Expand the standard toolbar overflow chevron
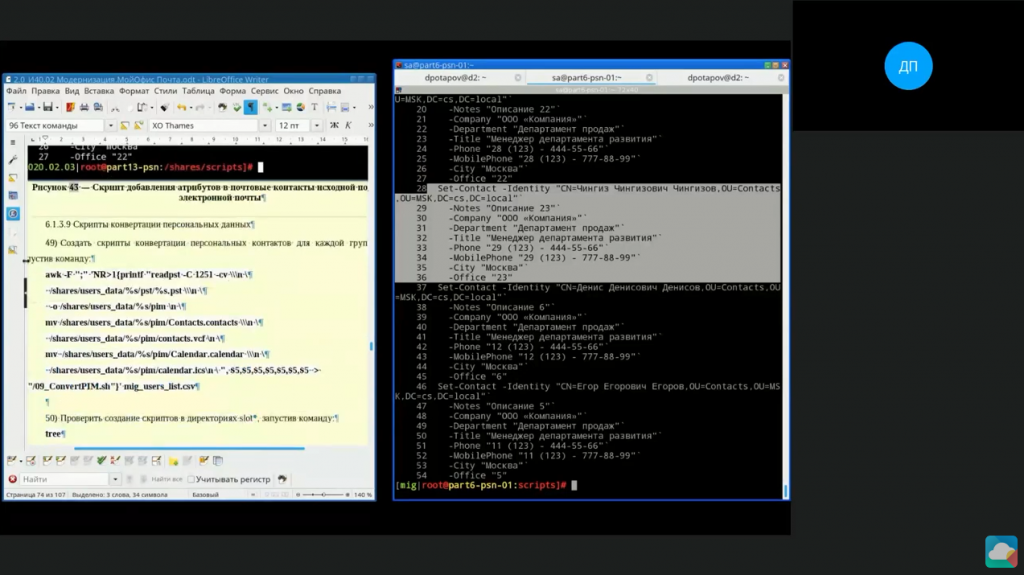This screenshot has height=575, width=1024. (371, 107)
